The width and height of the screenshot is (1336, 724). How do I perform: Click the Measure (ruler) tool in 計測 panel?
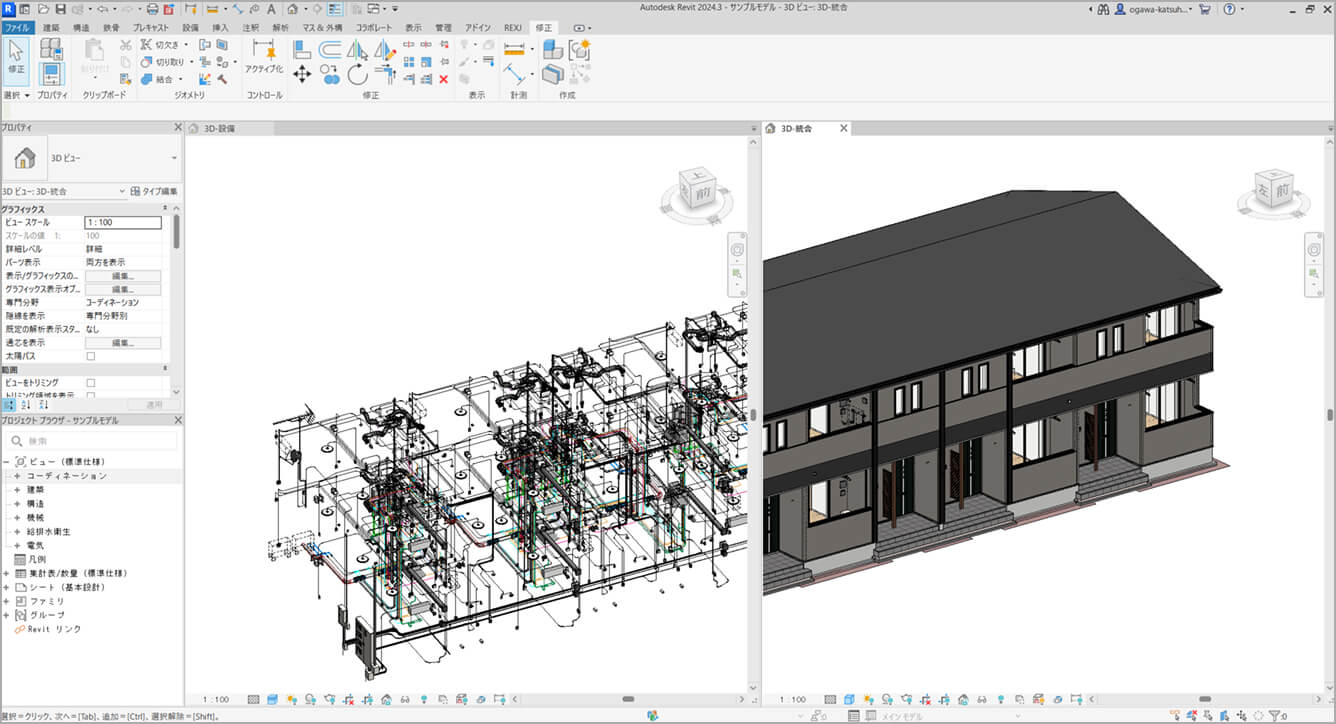(x=514, y=49)
